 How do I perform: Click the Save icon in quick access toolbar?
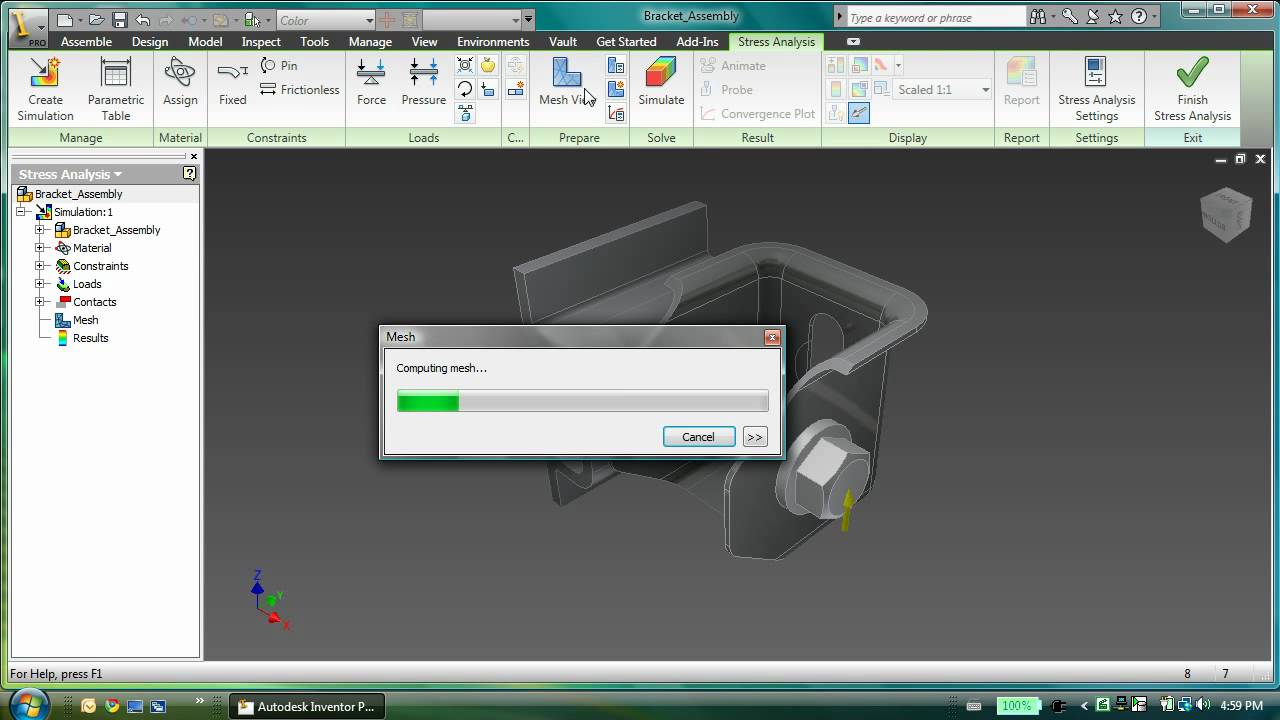120,19
